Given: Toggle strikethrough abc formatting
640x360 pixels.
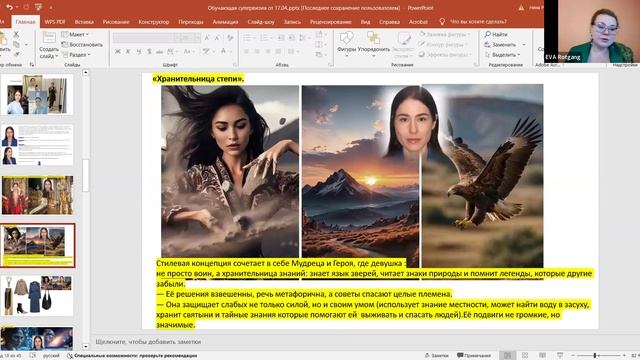Looking at the screenshot, I should pyautogui.click(x=159, y=51).
